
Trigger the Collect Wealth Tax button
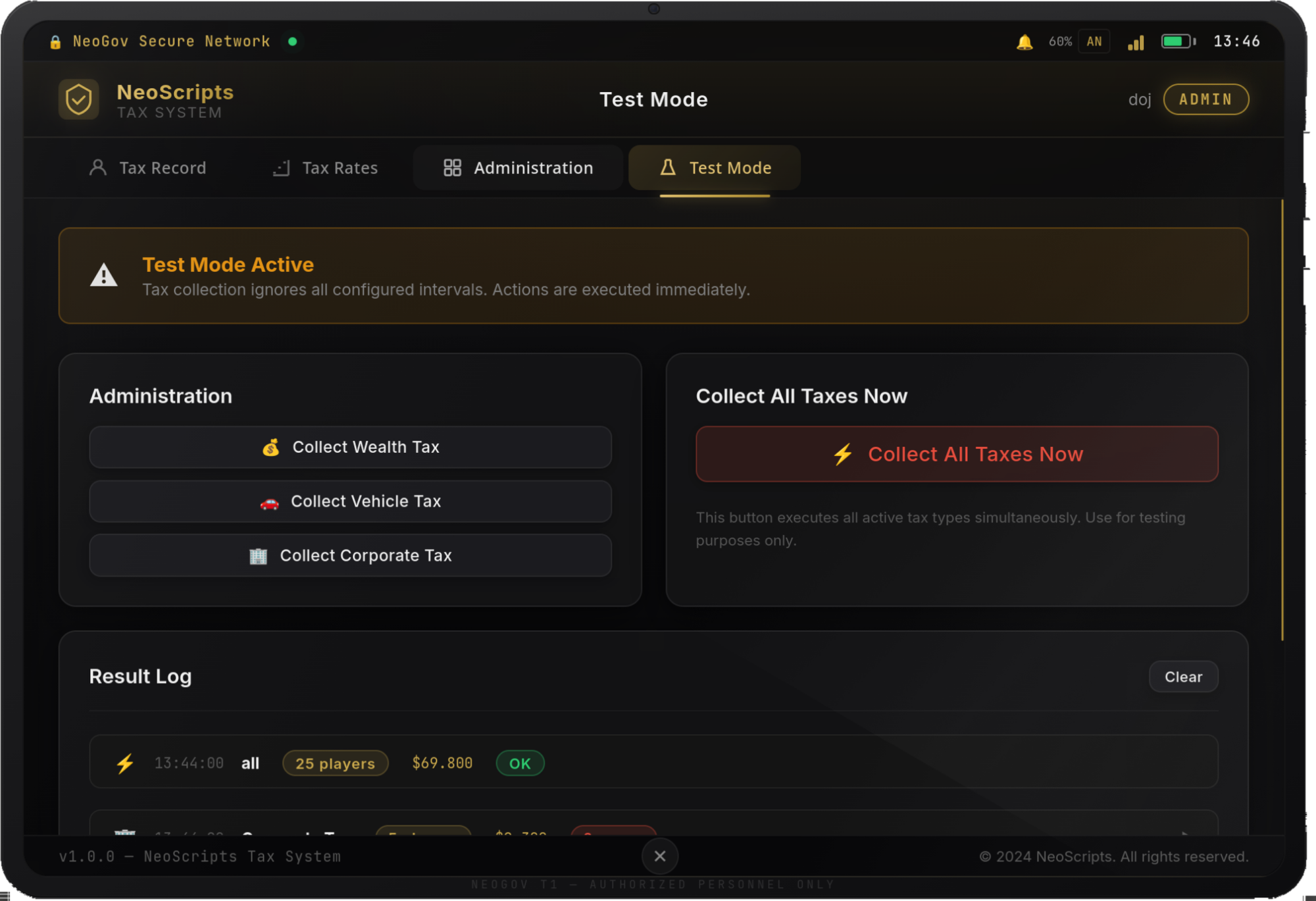click(351, 448)
